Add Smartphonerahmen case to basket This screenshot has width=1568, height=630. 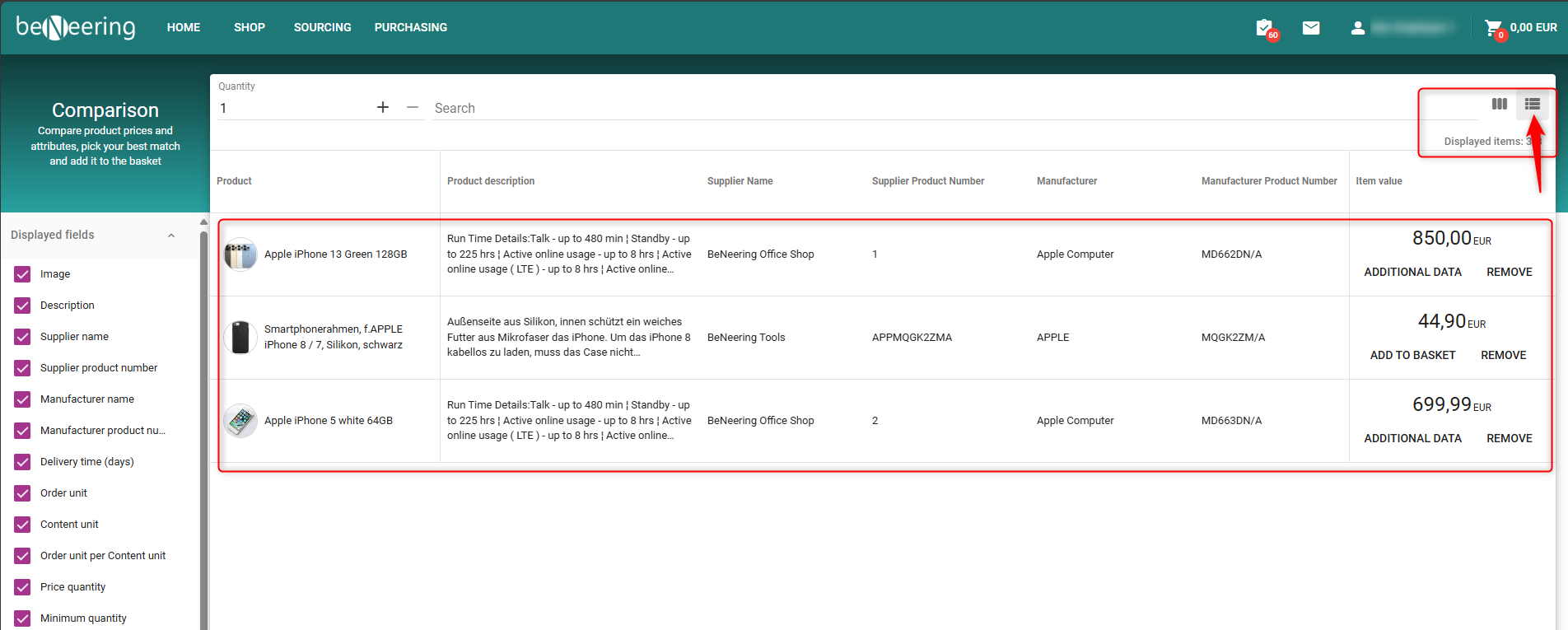click(x=1412, y=355)
